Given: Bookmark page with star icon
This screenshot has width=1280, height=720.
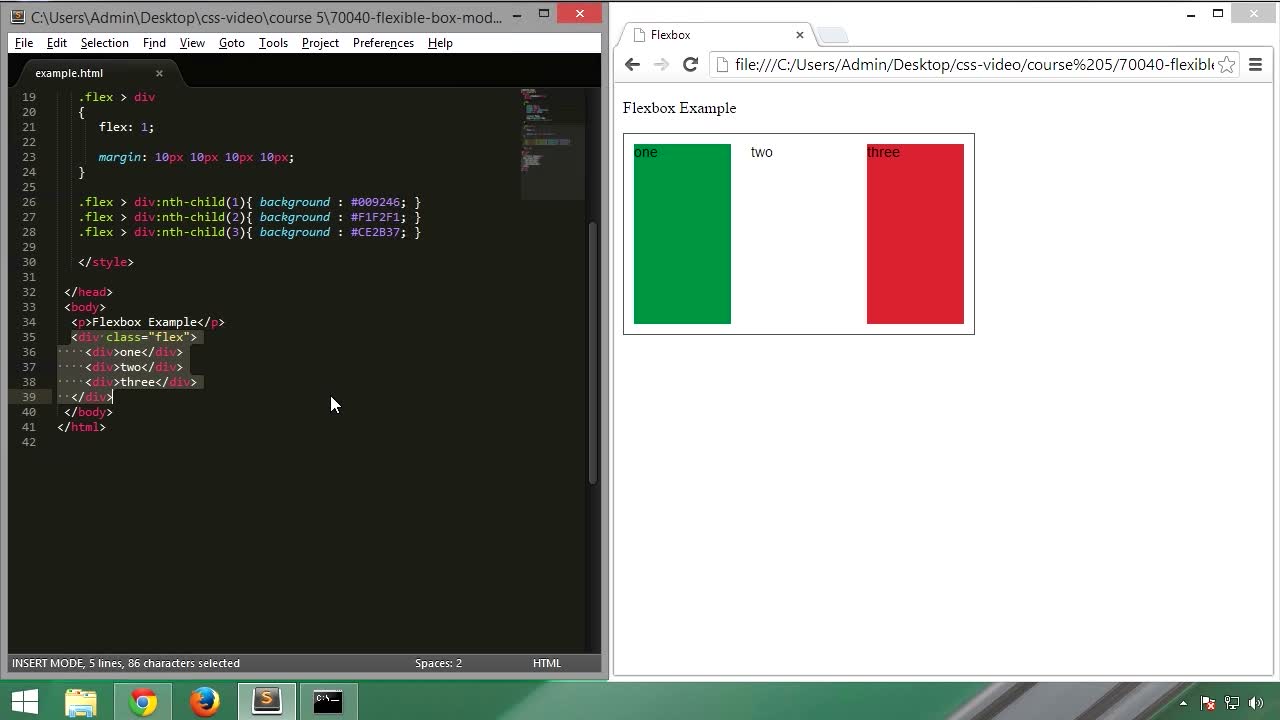Looking at the screenshot, I should pyautogui.click(x=1226, y=65).
